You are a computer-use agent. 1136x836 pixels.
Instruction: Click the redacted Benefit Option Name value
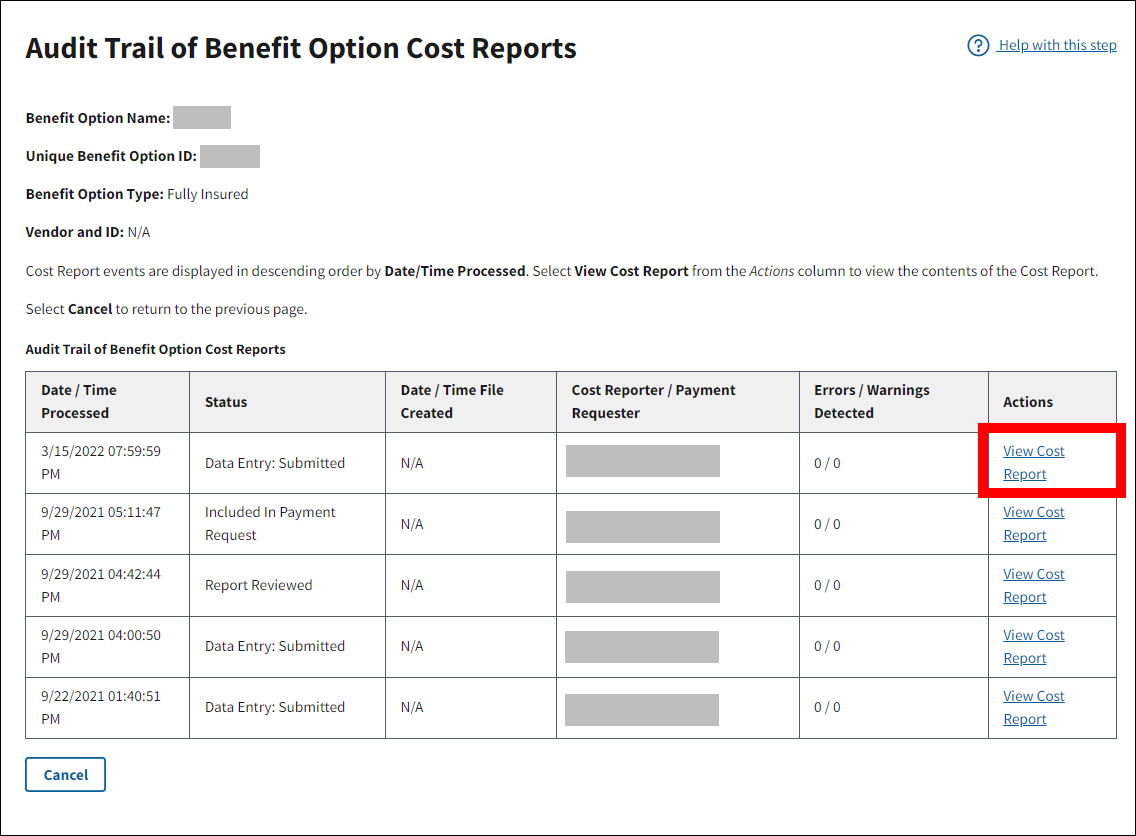(x=202, y=118)
